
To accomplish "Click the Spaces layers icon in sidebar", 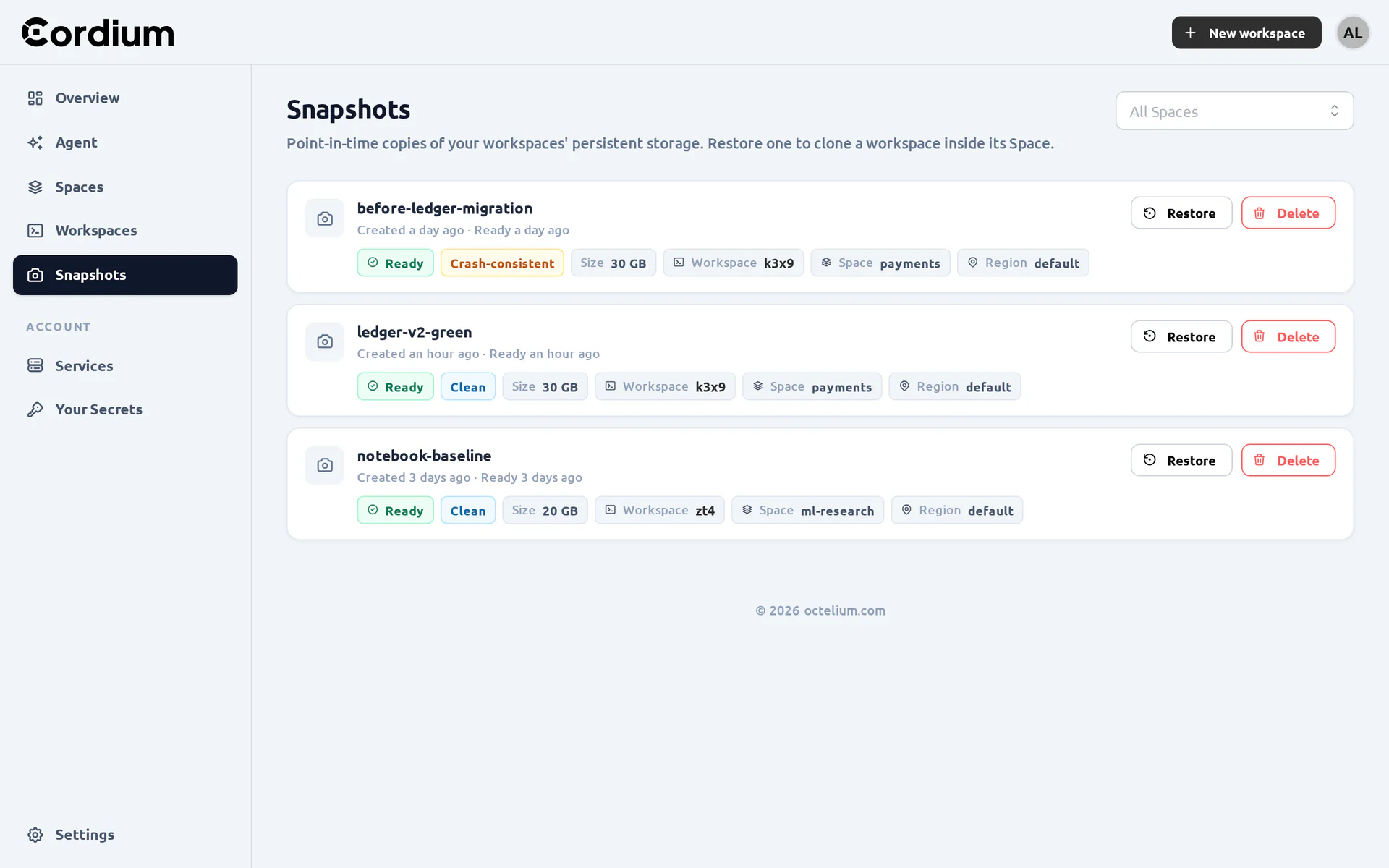I will pos(35,187).
